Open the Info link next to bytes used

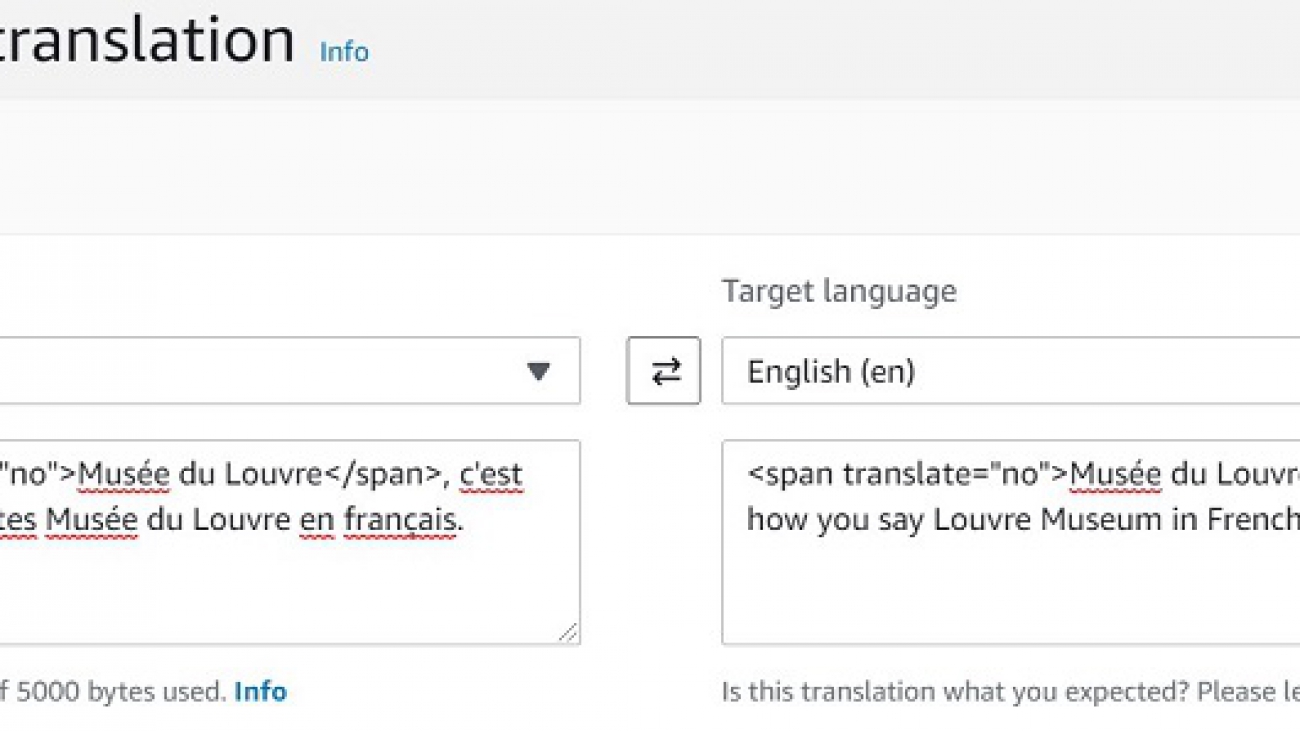pos(260,692)
